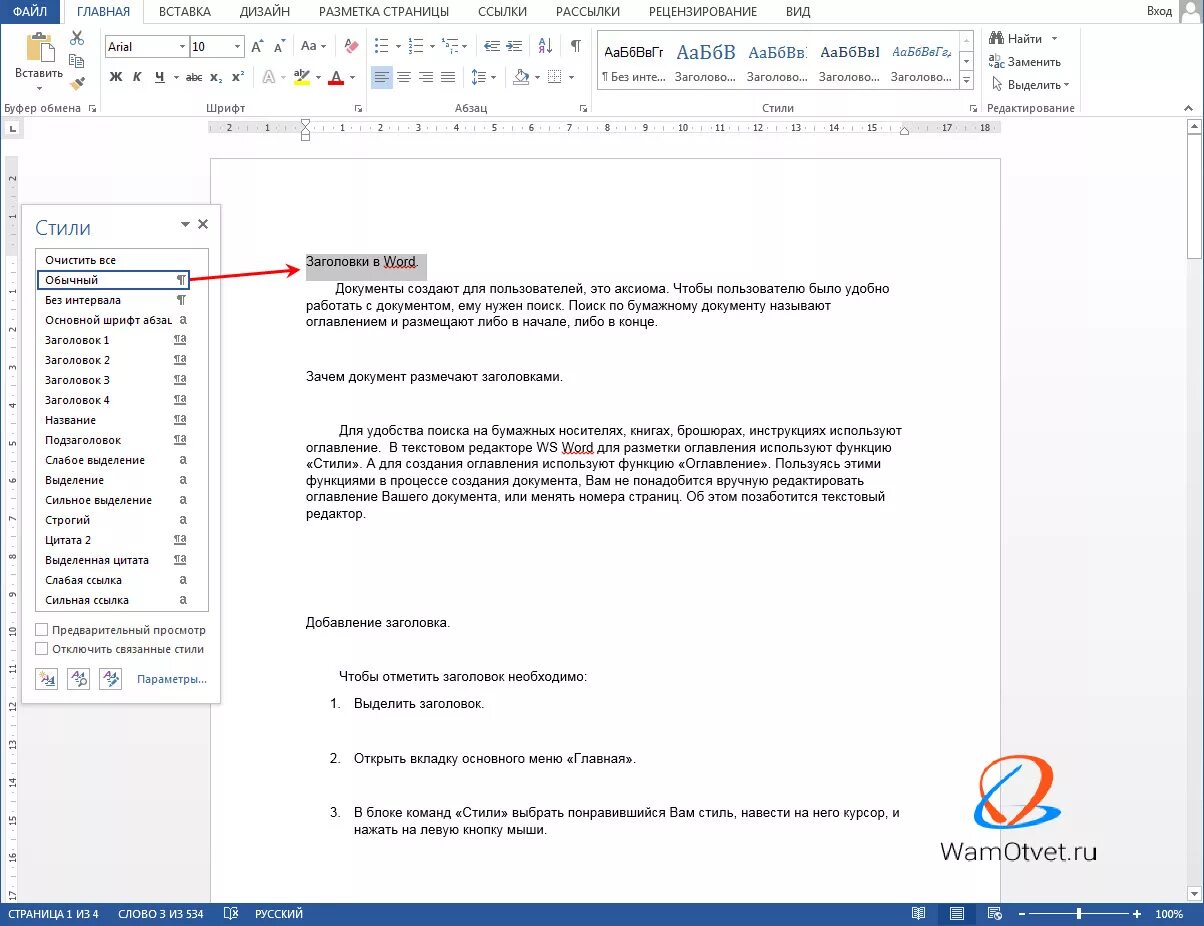1204x926 pixels.
Task: Sort text with the A-Я sort icon
Action: point(545,47)
